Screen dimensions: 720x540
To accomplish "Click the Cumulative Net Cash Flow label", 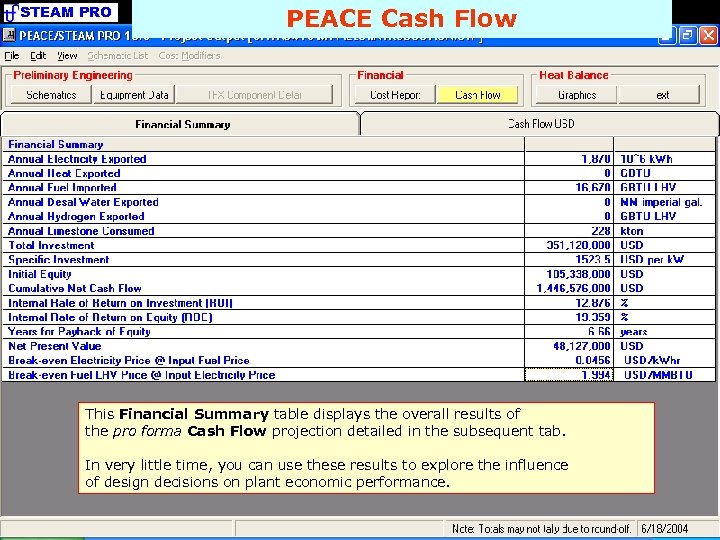I will point(75,288).
